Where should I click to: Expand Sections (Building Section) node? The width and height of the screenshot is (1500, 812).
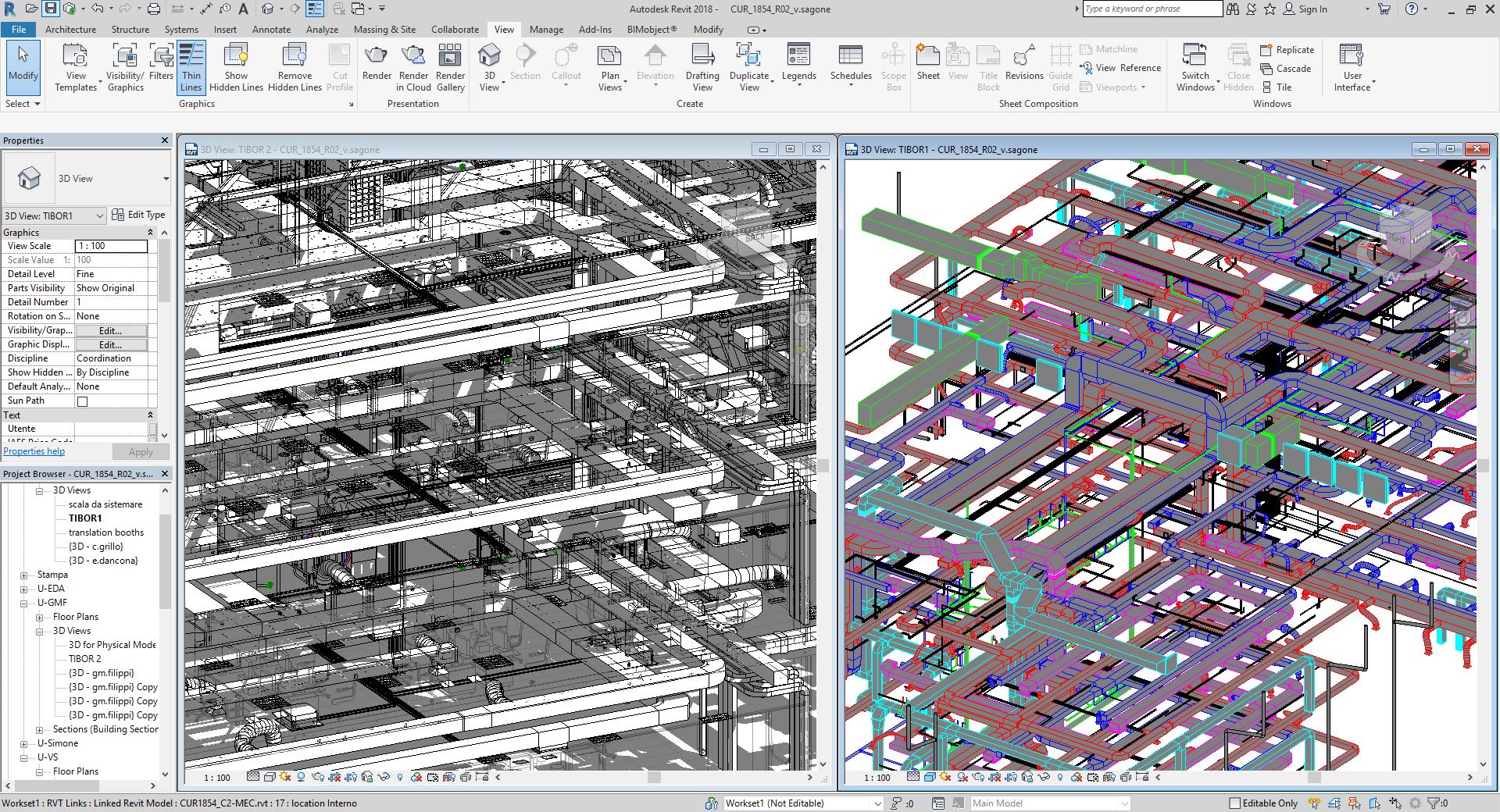[39, 729]
